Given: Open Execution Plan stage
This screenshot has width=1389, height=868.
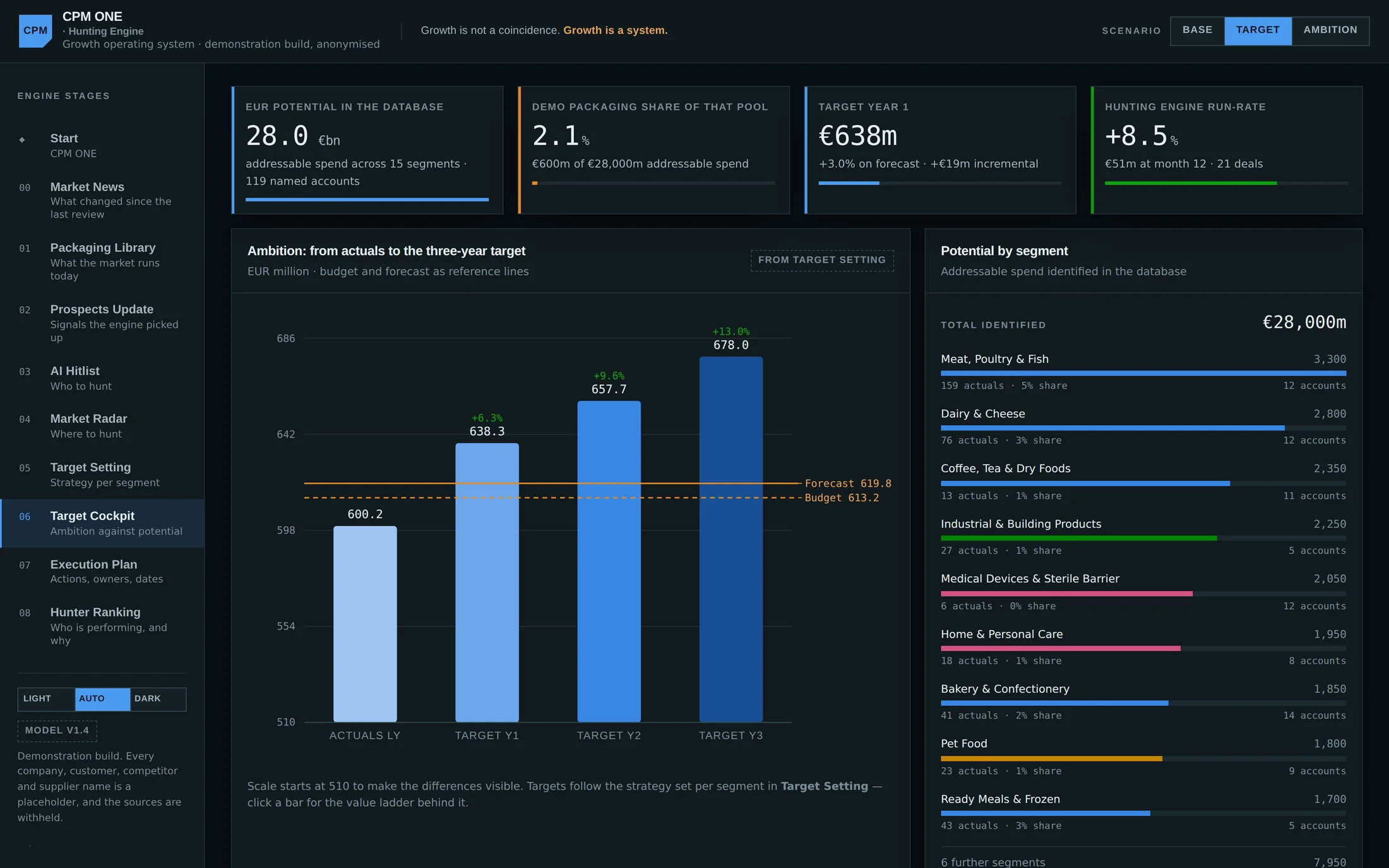Looking at the screenshot, I should click(x=102, y=571).
